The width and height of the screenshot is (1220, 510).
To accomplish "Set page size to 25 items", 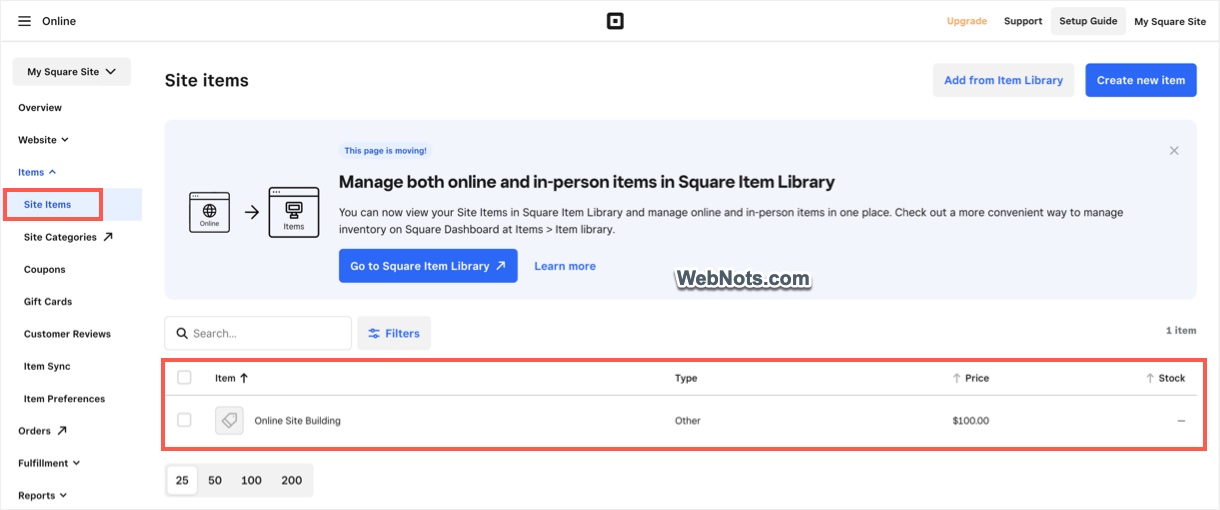I will point(182,480).
